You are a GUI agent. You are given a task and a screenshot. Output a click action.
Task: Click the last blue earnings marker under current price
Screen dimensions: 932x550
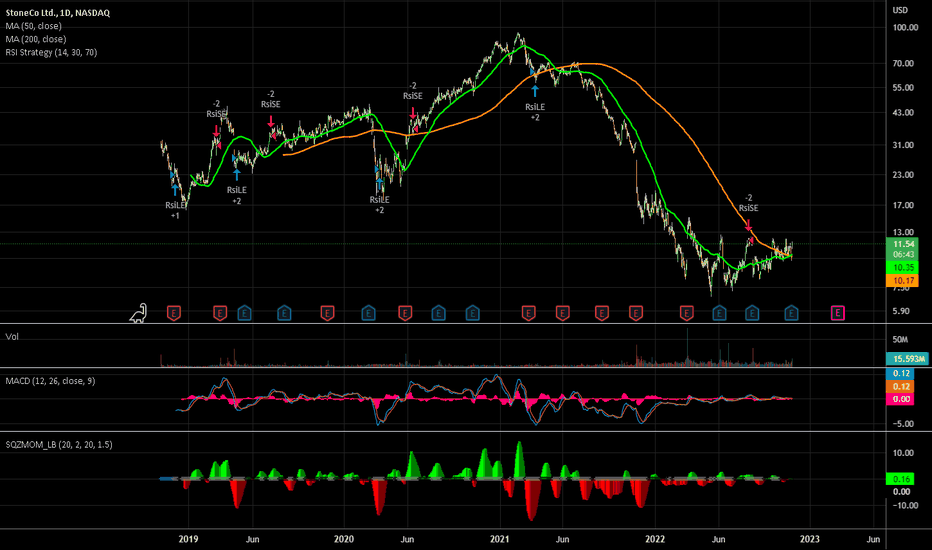click(791, 313)
